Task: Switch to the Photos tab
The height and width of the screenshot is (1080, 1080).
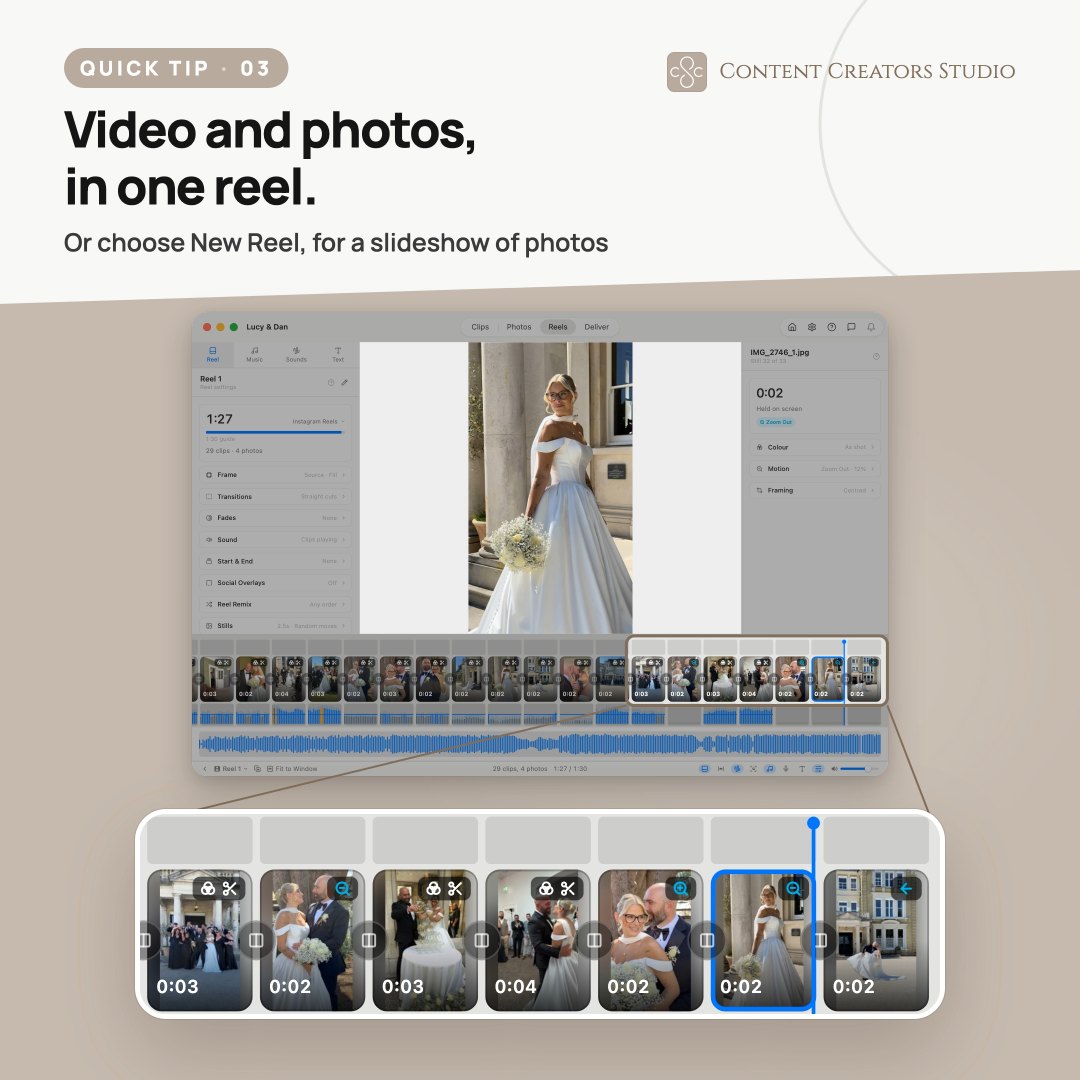Action: pyautogui.click(x=519, y=327)
